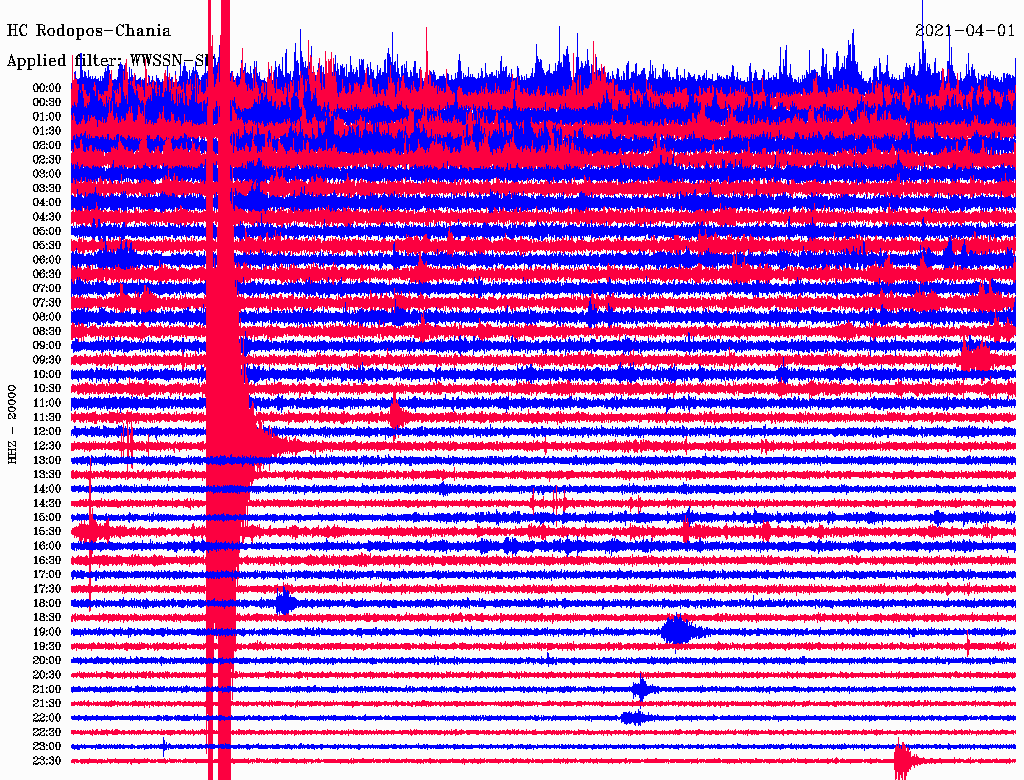Click the date 2021-04-01 label
Screen dimensions: 1024x780
tap(964, 31)
